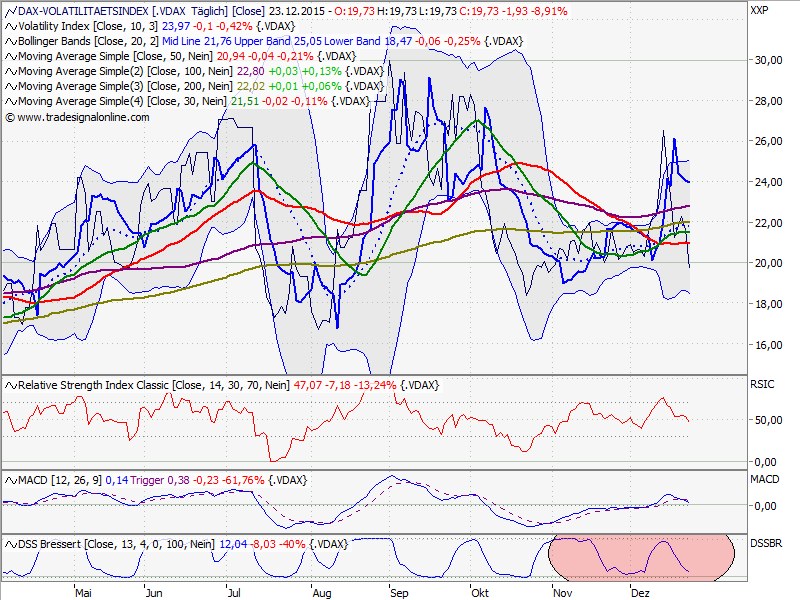Click the MACD indicator wave icon
The height and width of the screenshot is (600, 800).
pos(9,480)
